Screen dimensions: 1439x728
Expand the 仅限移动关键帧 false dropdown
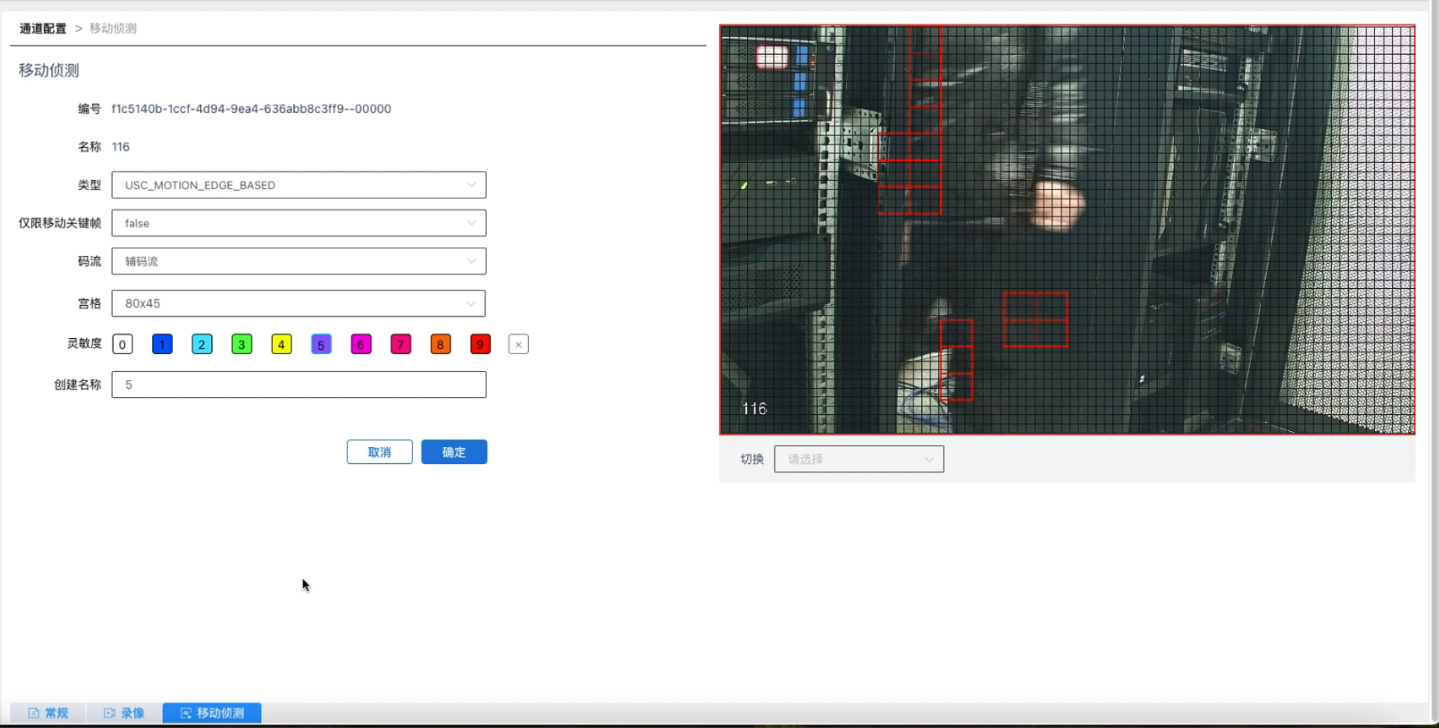[x=298, y=223]
